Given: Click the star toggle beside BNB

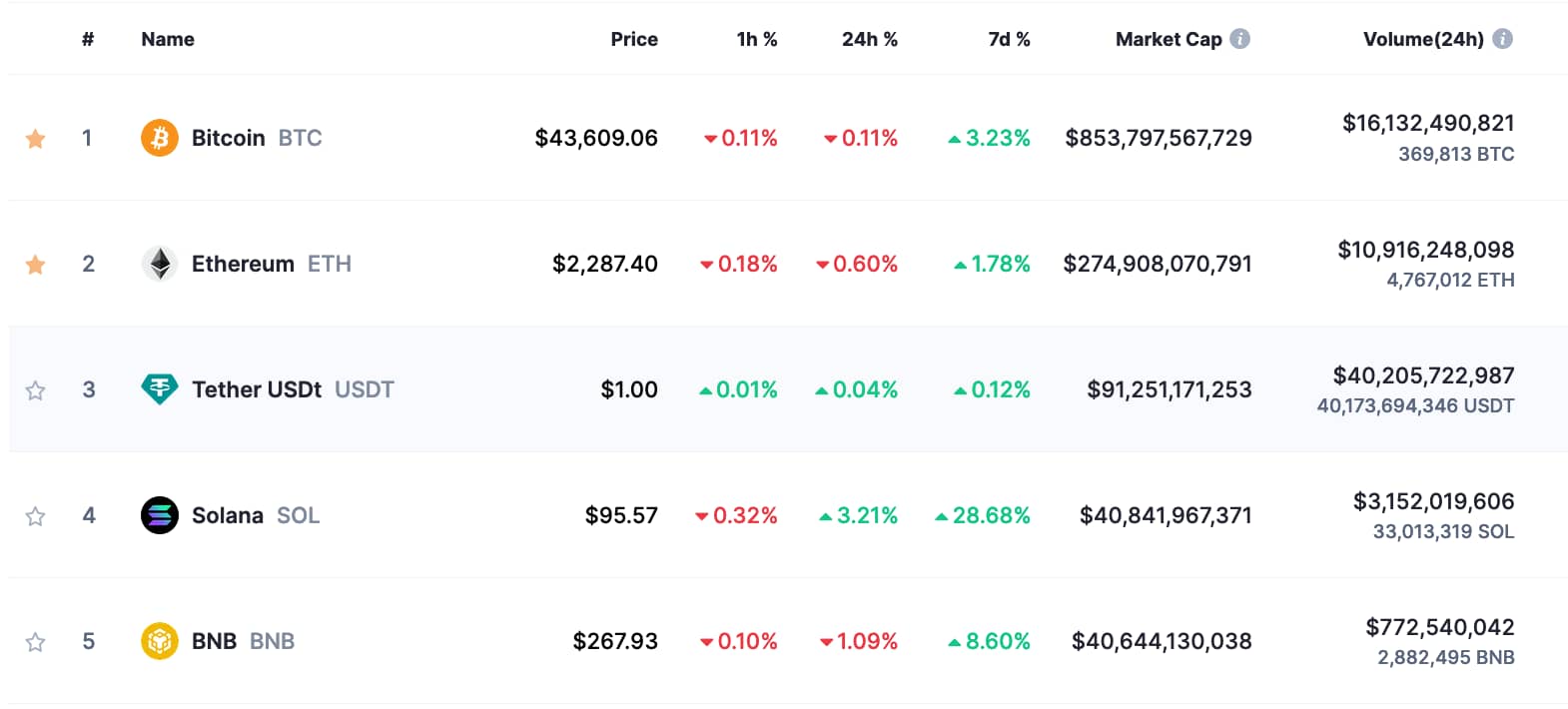Looking at the screenshot, I should click(35, 641).
